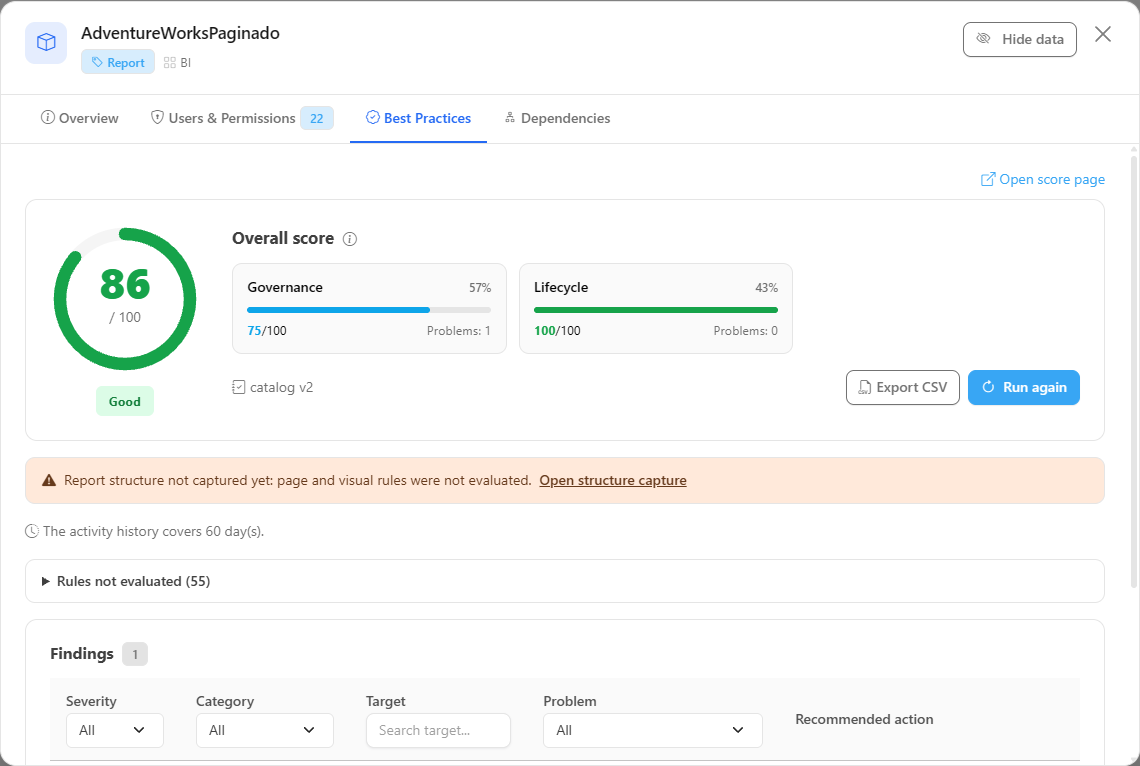Click the Report tag badge
1140x766 pixels.
click(118, 63)
